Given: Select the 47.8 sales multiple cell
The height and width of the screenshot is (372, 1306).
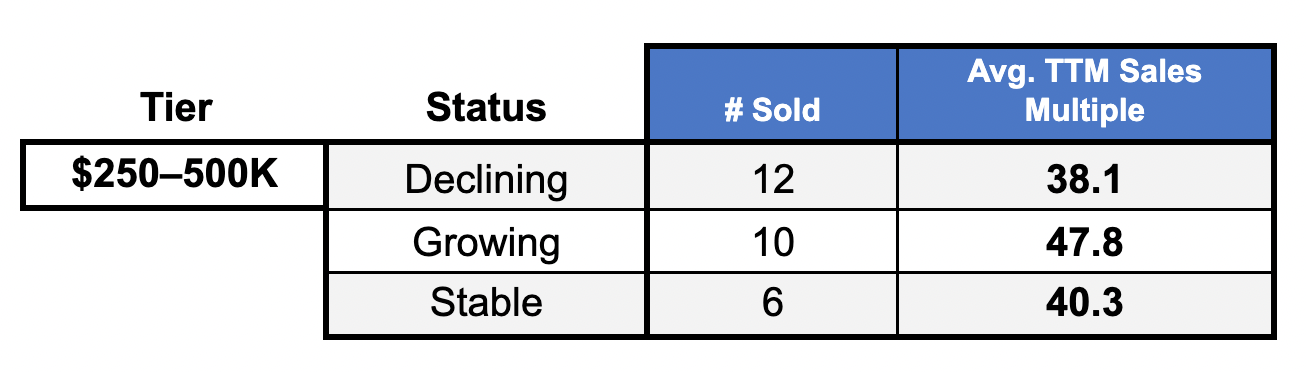Looking at the screenshot, I should point(1085,242).
